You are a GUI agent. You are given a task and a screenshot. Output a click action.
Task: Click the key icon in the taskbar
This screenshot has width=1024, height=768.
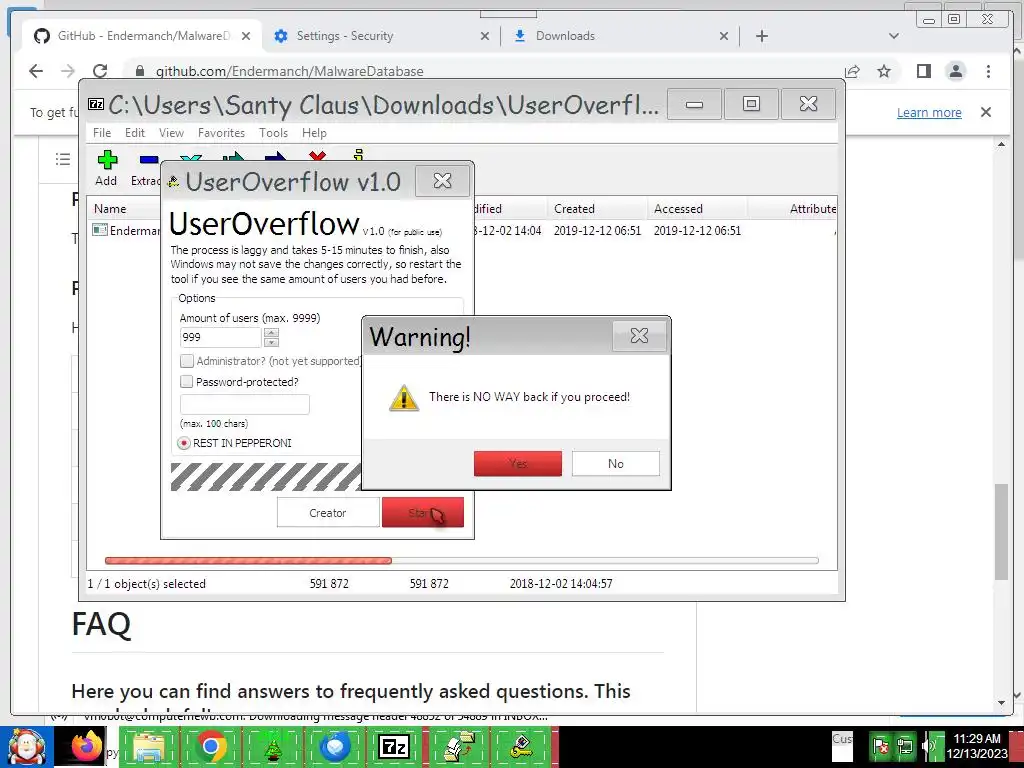pyautogui.click(x=520, y=747)
